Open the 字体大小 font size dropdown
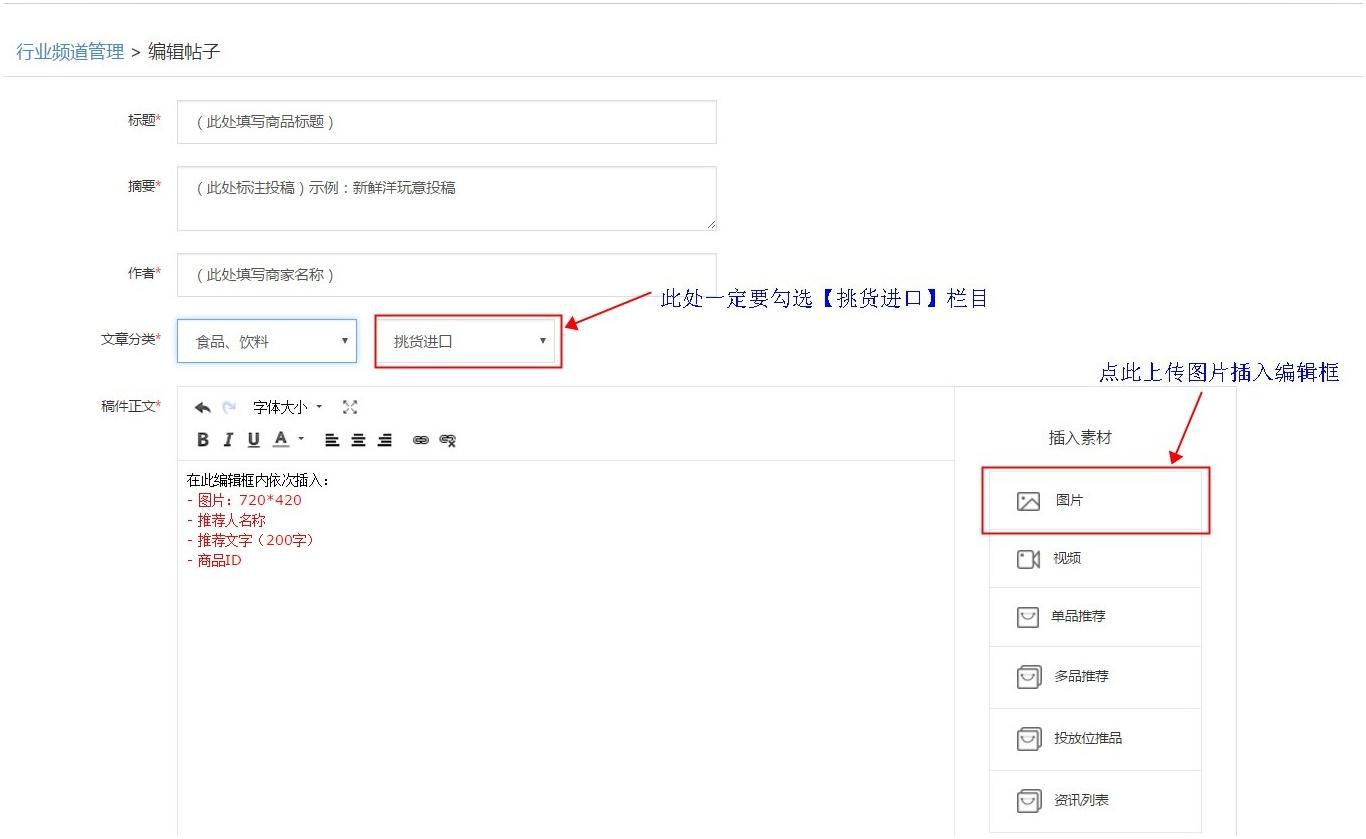 coord(287,407)
